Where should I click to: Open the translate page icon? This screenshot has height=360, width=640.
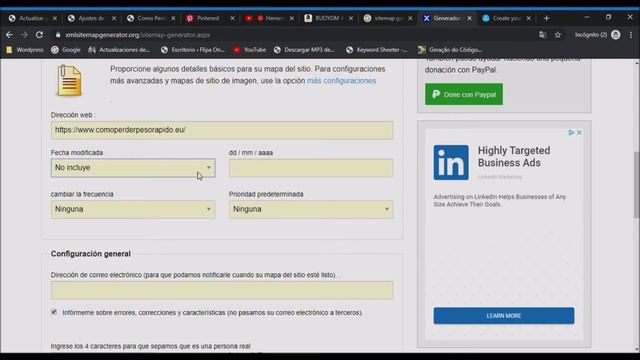pos(542,35)
